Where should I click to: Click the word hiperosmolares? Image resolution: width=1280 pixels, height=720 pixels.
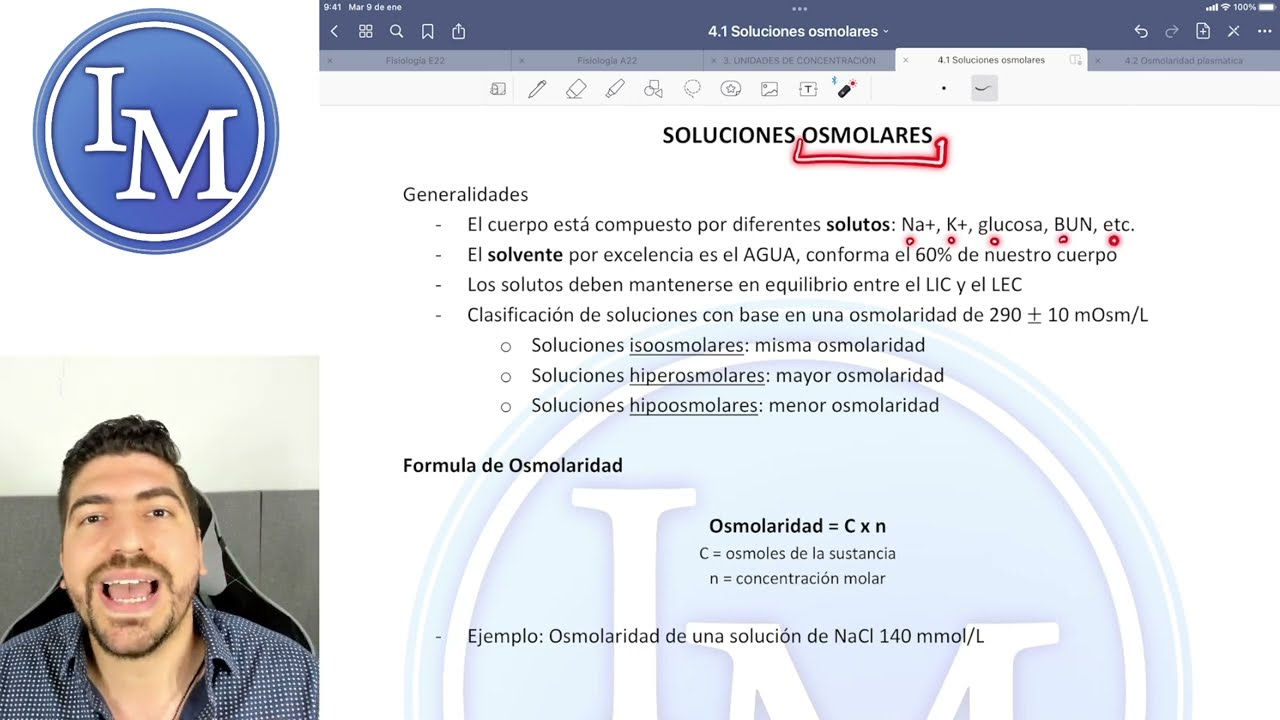click(x=697, y=376)
